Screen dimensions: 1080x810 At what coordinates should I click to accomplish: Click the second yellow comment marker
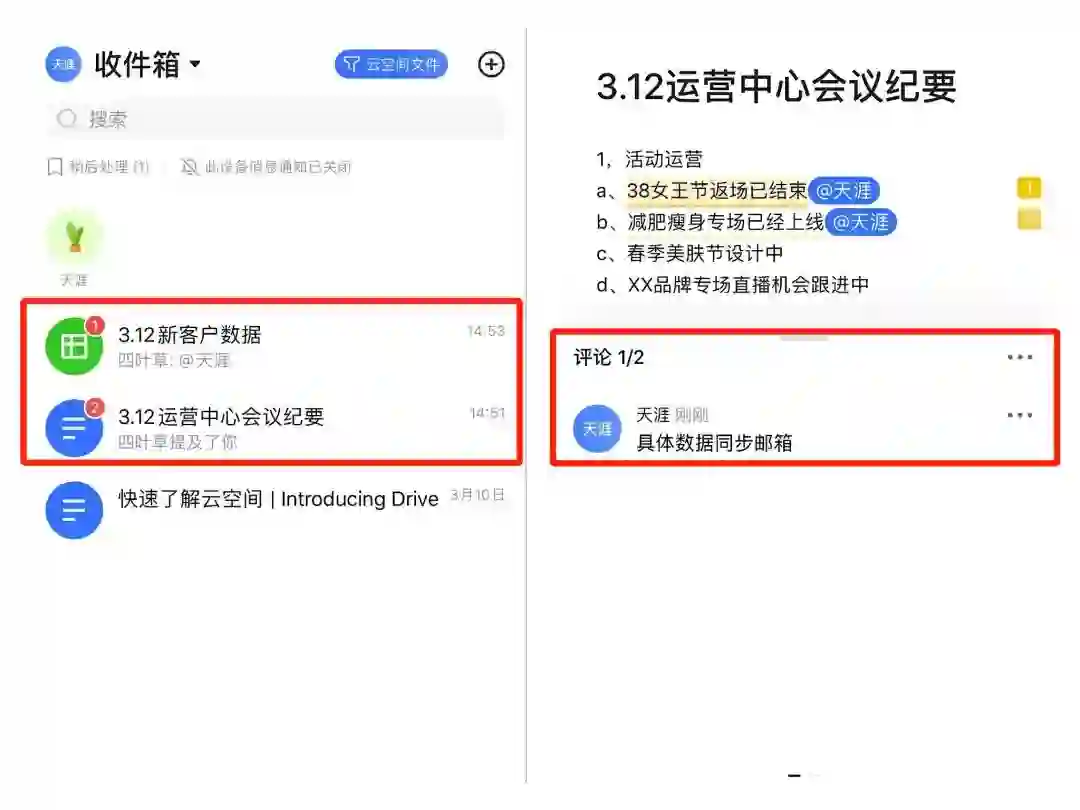pos(1029,220)
